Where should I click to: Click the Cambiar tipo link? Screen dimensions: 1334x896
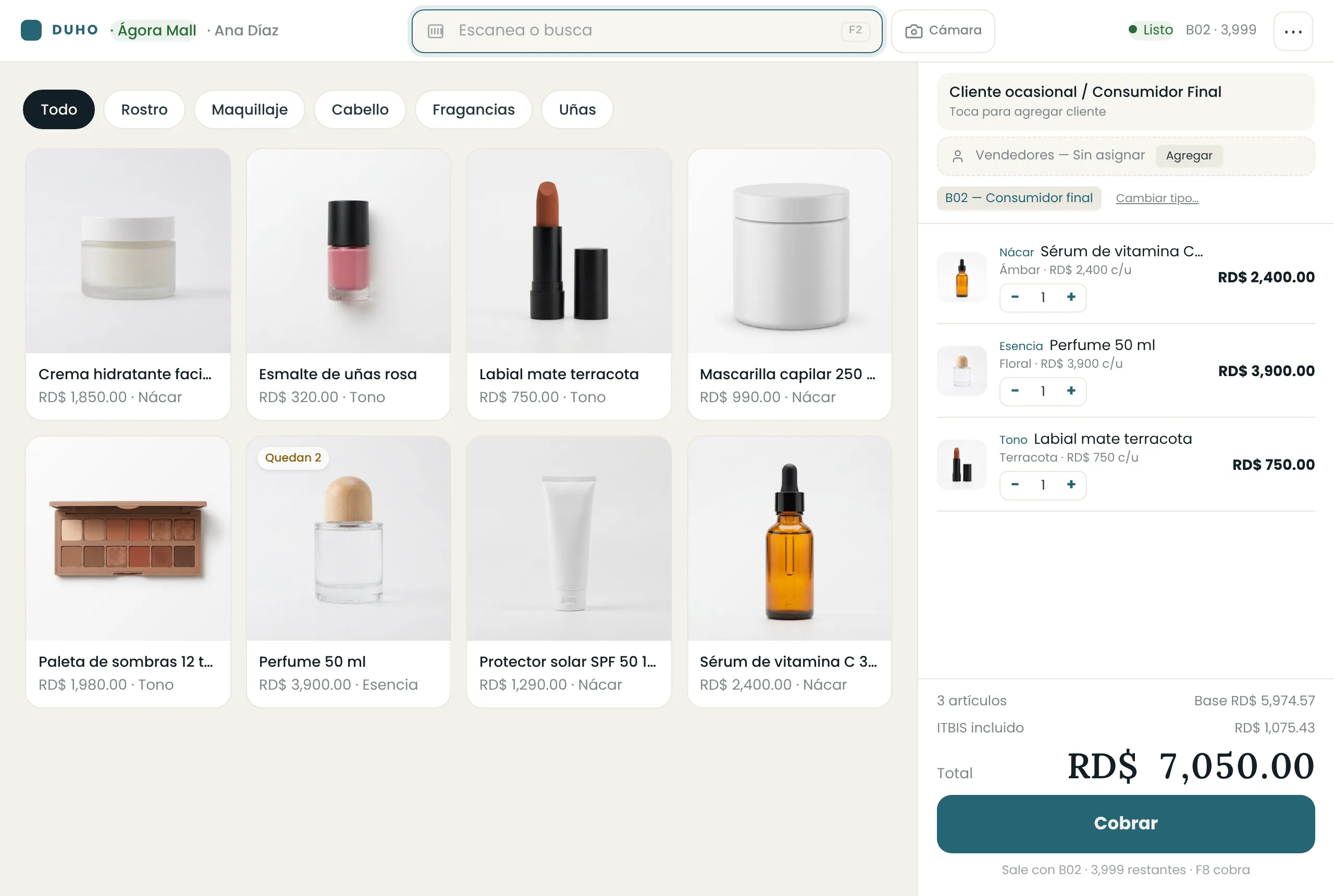pyautogui.click(x=1157, y=198)
